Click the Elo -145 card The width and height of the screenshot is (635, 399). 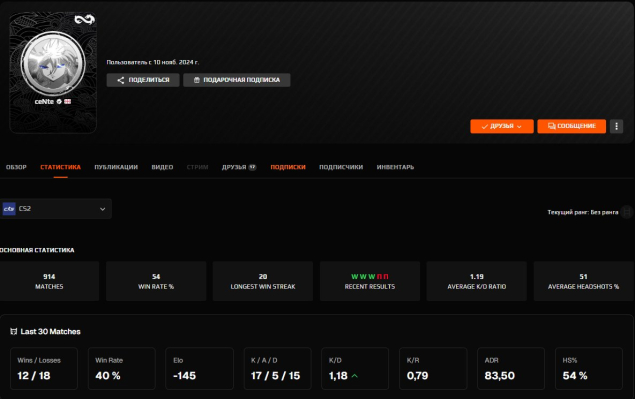pyautogui.click(x=200, y=369)
